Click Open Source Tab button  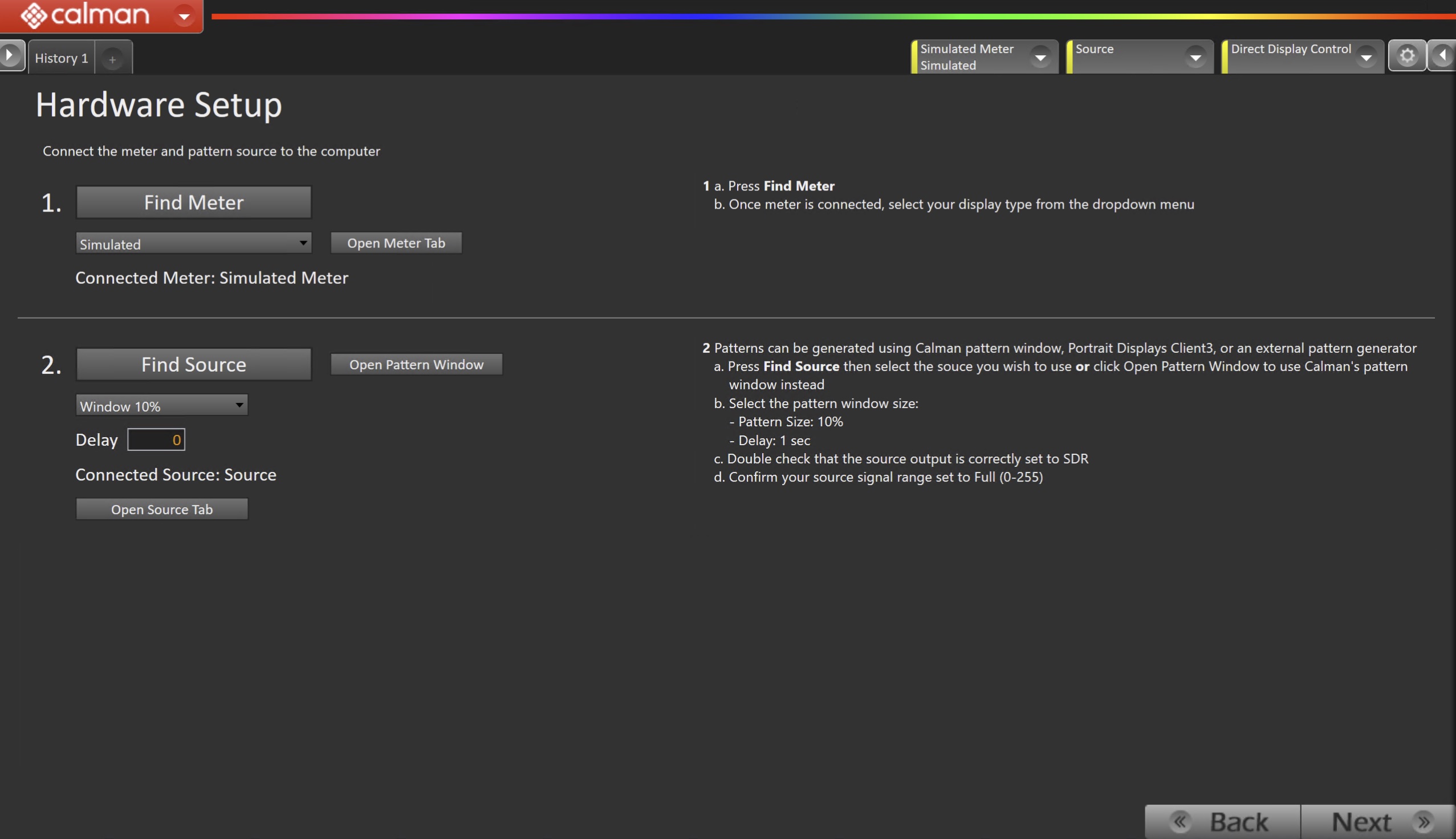[x=162, y=510]
